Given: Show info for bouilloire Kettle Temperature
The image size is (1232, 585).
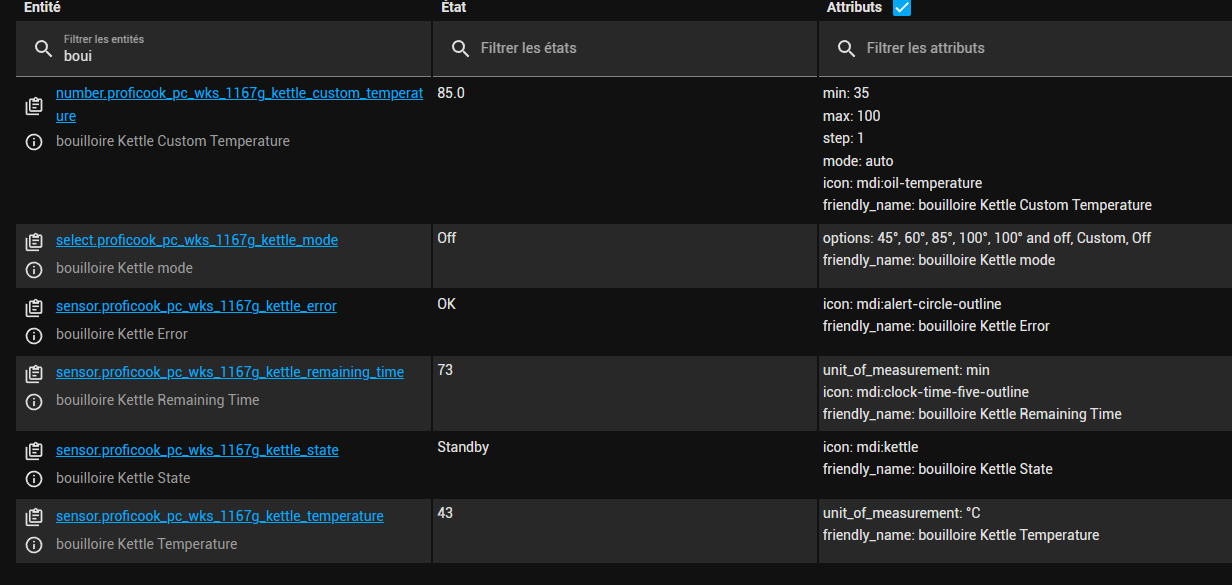Looking at the screenshot, I should point(34,545).
